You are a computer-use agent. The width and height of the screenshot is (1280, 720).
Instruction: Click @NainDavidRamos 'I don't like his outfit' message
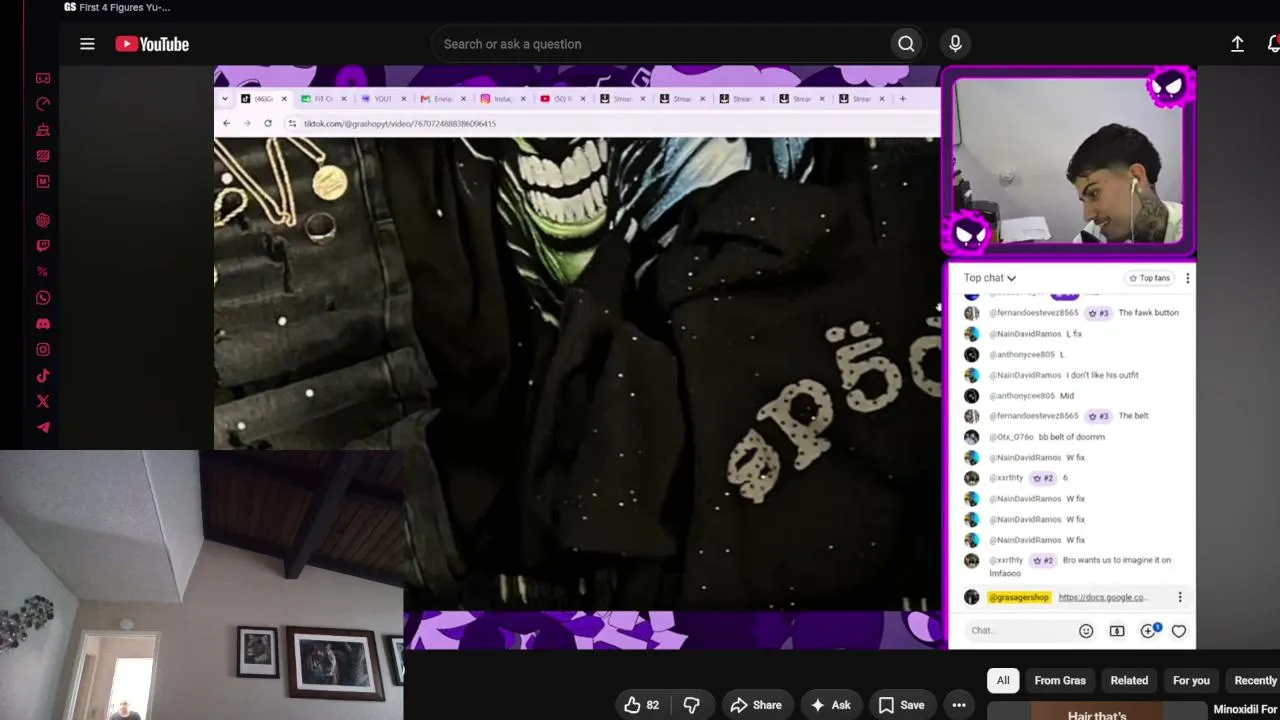click(x=1051, y=375)
